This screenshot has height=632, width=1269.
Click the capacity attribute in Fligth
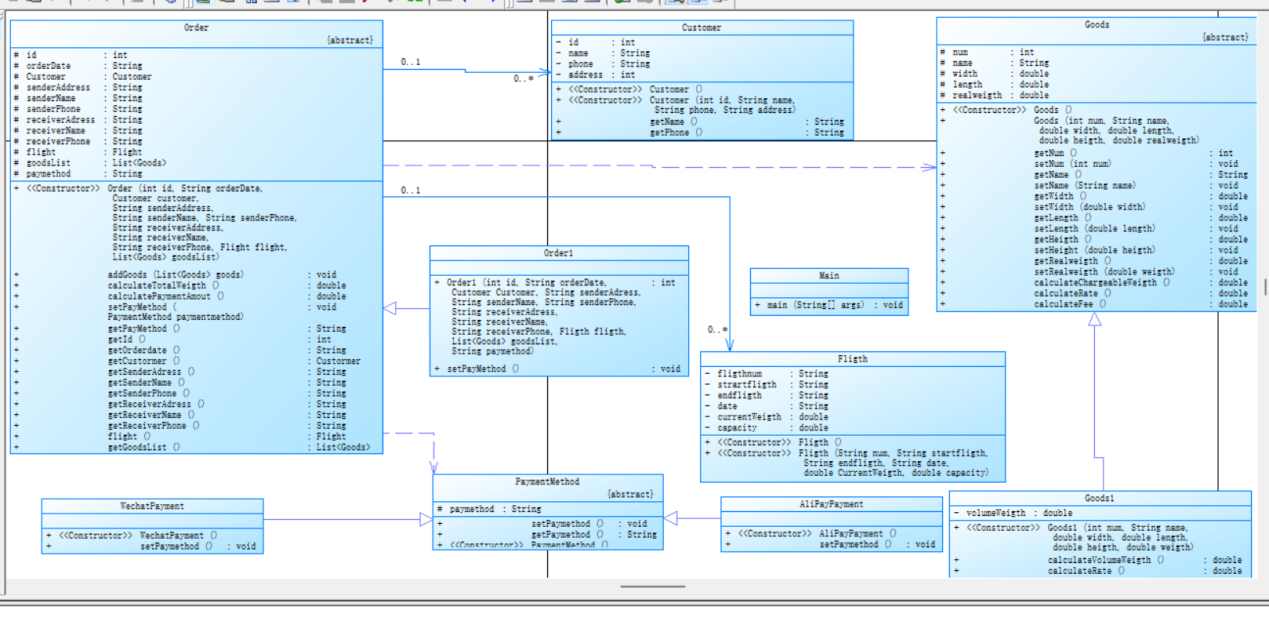click(x=766, y=428)
